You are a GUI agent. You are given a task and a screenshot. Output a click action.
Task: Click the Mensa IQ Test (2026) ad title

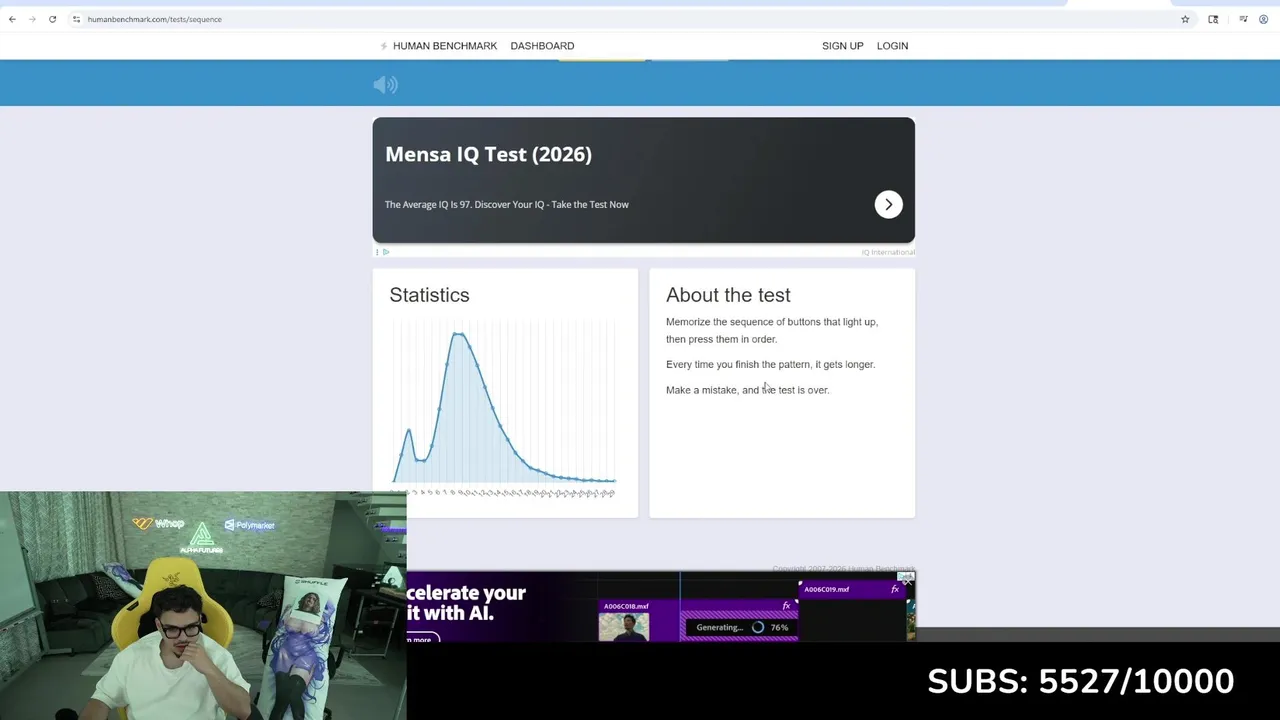(488, 154)
